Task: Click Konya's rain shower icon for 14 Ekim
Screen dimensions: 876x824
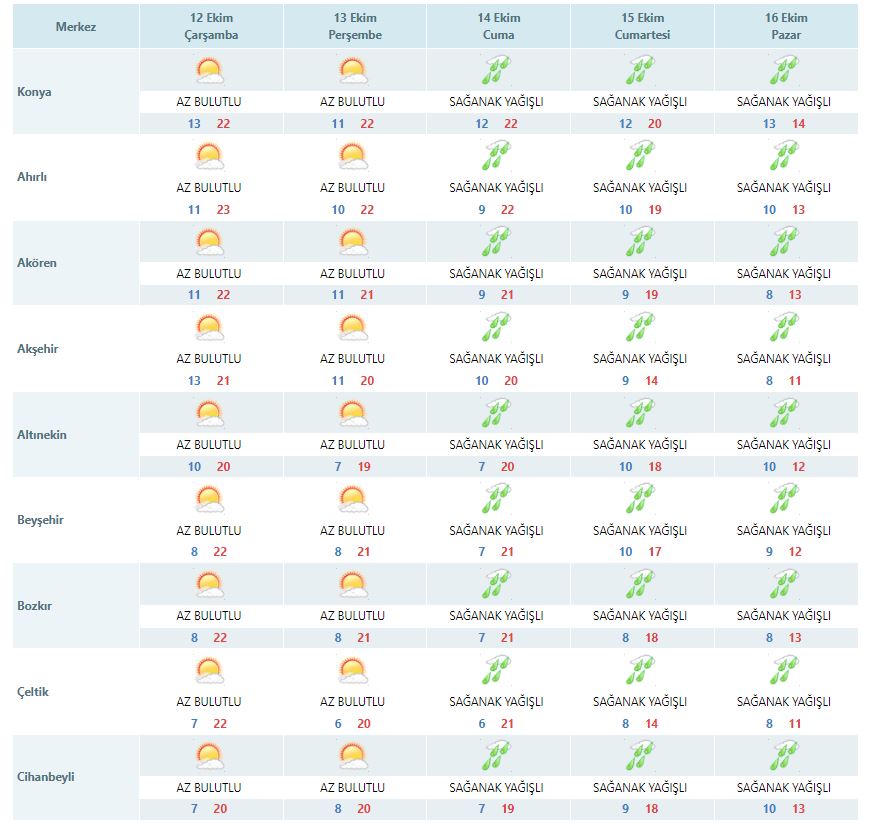Action: pos(496,71)
